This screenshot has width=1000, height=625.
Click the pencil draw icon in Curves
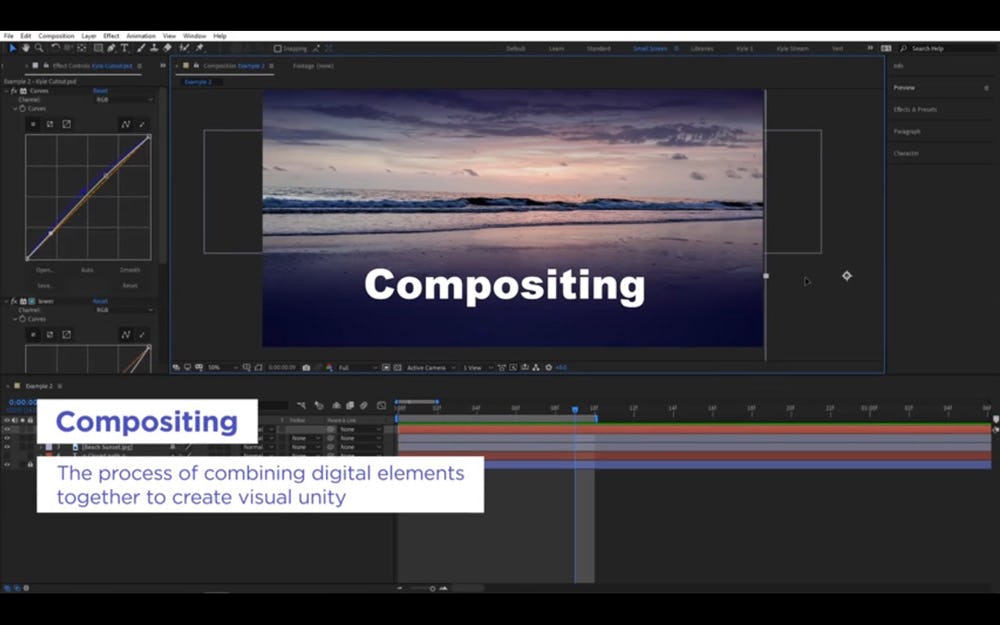pos(141,124)
